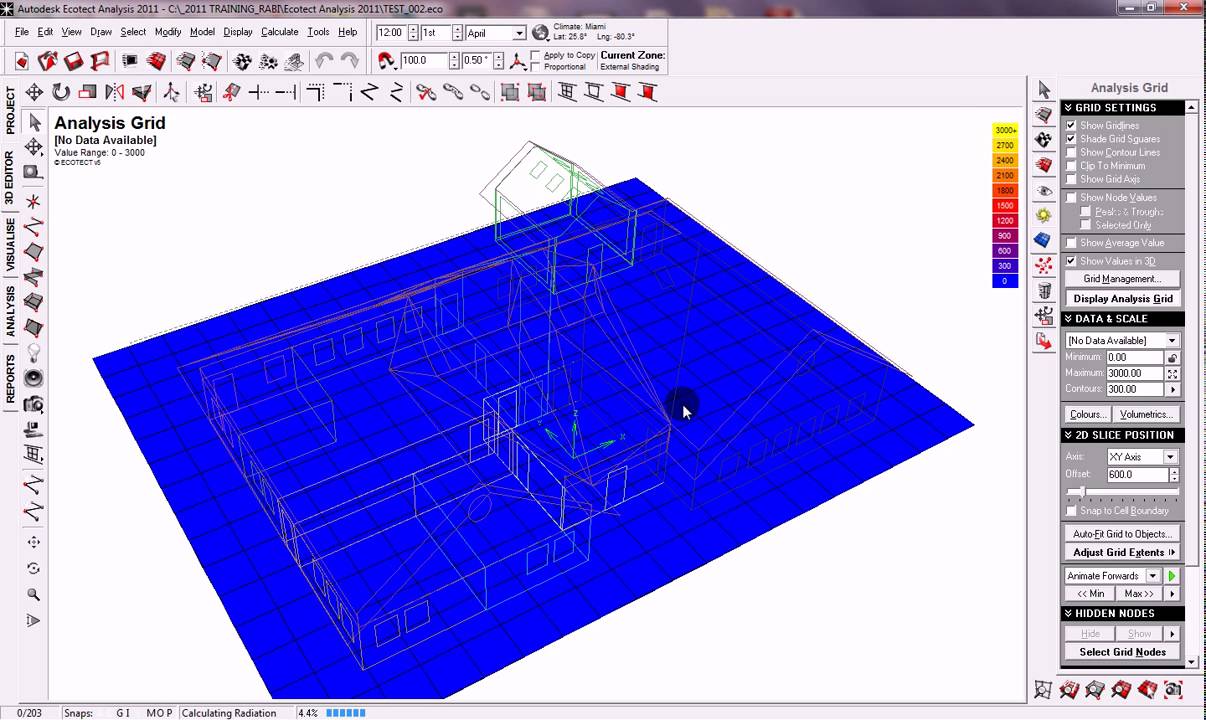Click the Fit Grid to view icon bottom right

tap(1043, 690)
